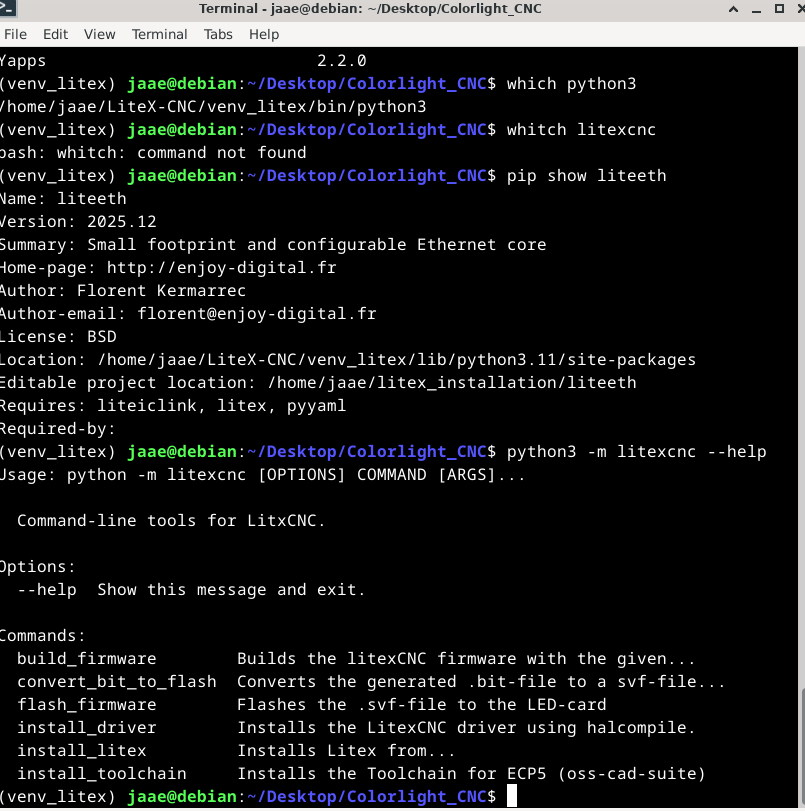Open the Edit menu
Image resolution: width=805 pixels, height=811 pixels.
tap(55, 34)
